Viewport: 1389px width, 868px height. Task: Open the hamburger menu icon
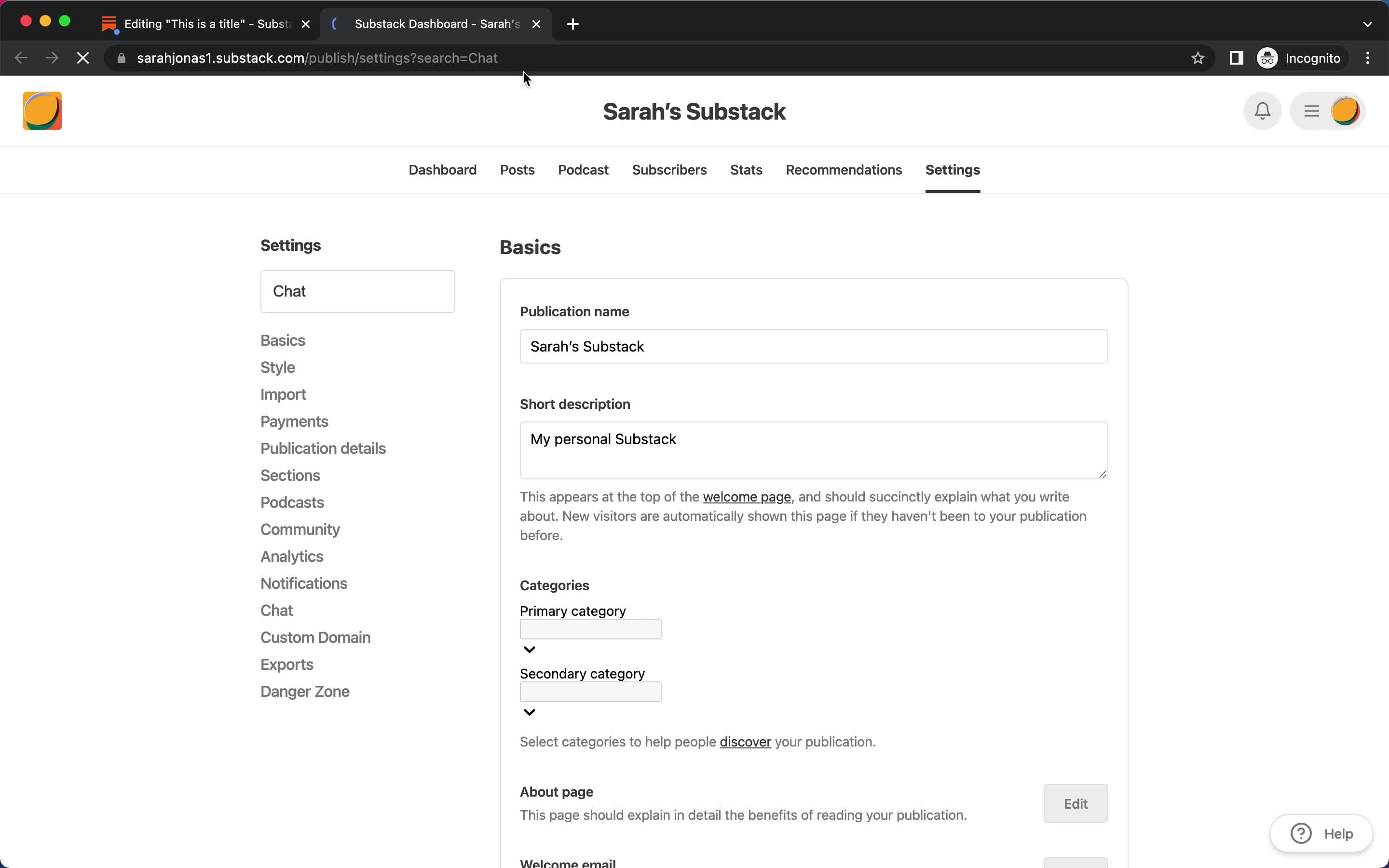[x=1311, y=111]
